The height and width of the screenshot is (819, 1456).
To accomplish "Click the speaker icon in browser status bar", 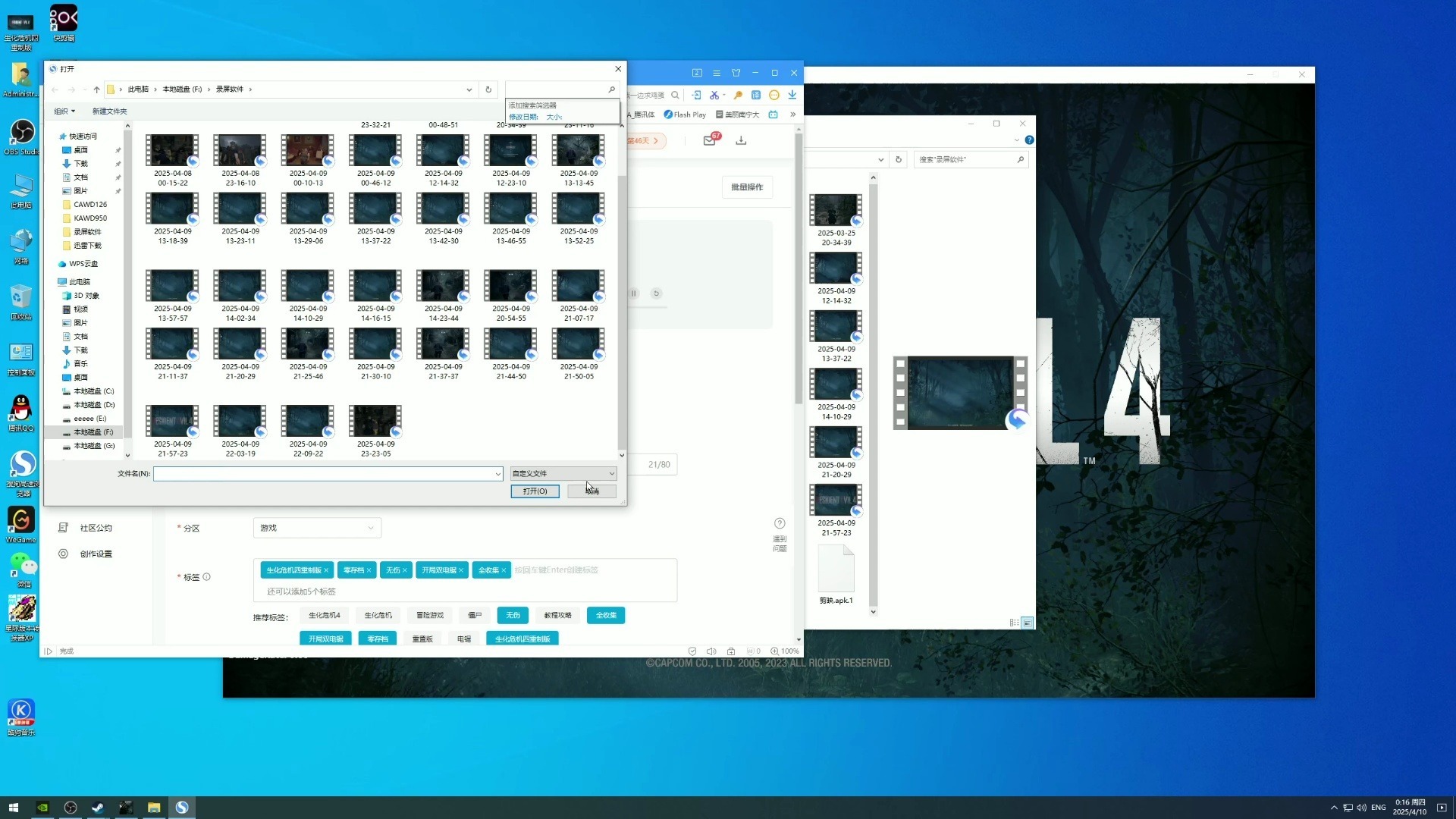I will [x=711, y=651].
